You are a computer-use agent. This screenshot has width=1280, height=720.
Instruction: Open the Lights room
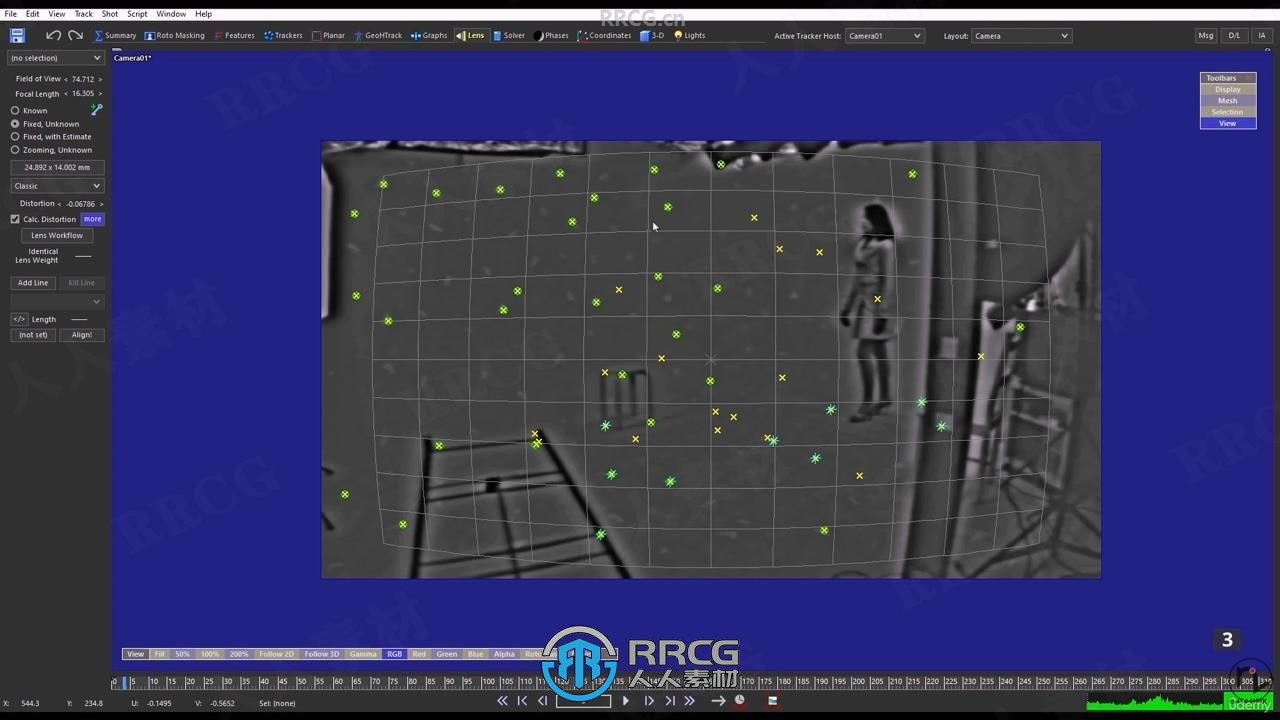click(689, 35)
